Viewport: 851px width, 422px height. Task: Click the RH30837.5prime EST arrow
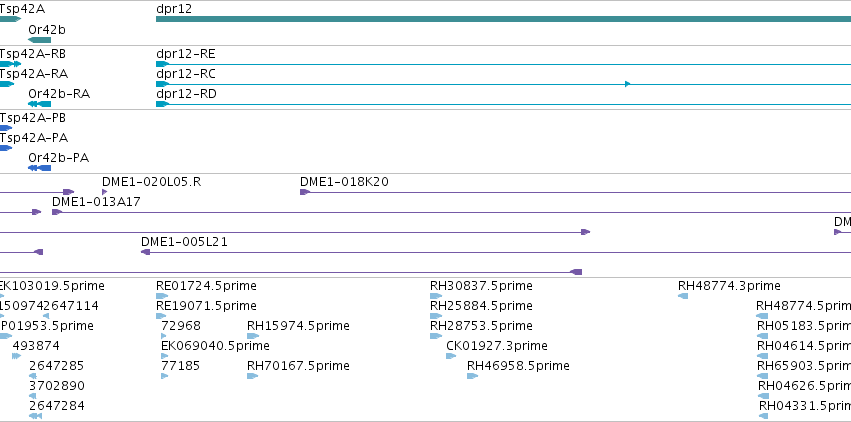pos(436,296)
